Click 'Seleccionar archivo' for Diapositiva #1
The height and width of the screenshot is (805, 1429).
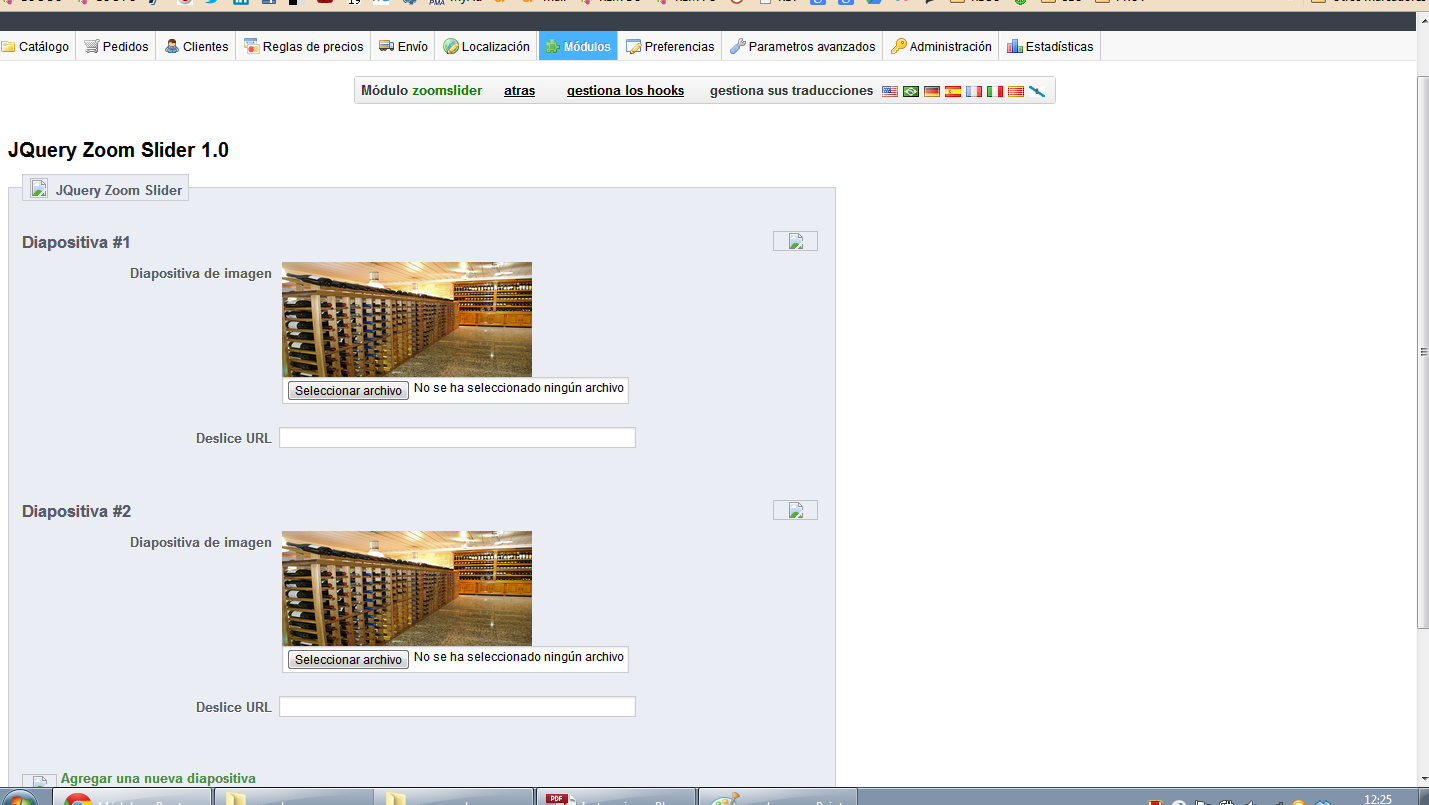pos(348,391)
